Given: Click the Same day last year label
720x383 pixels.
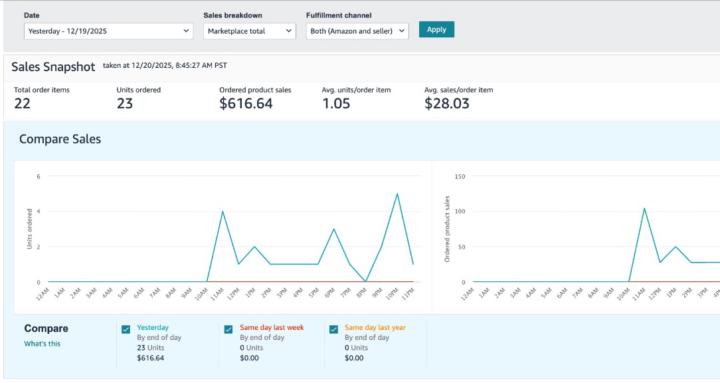Looking at the screenshot, I should 375,327.
